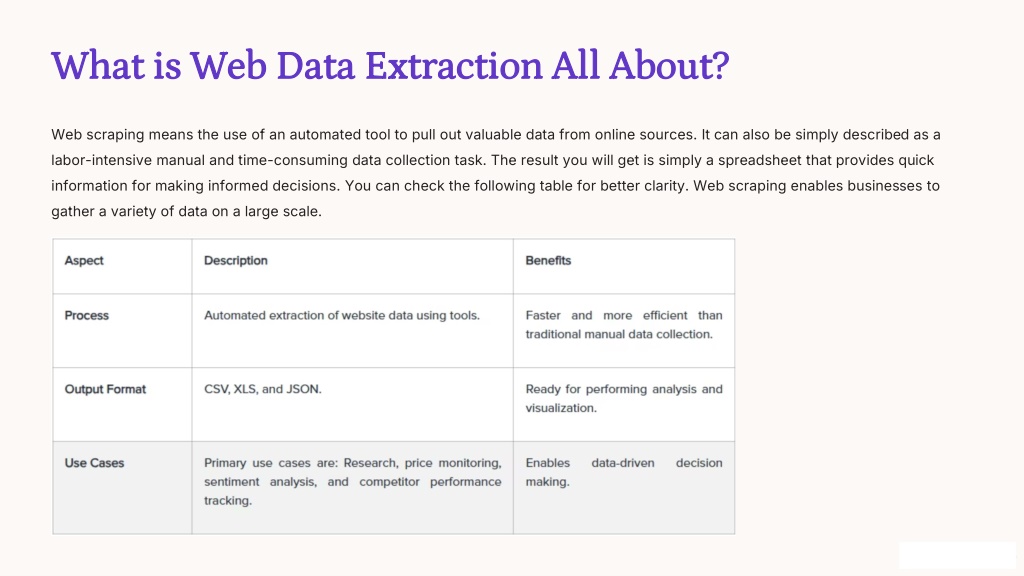Click the "Output Format" row label
This screenshot has height=576, width=1024.
click(105, 389)
